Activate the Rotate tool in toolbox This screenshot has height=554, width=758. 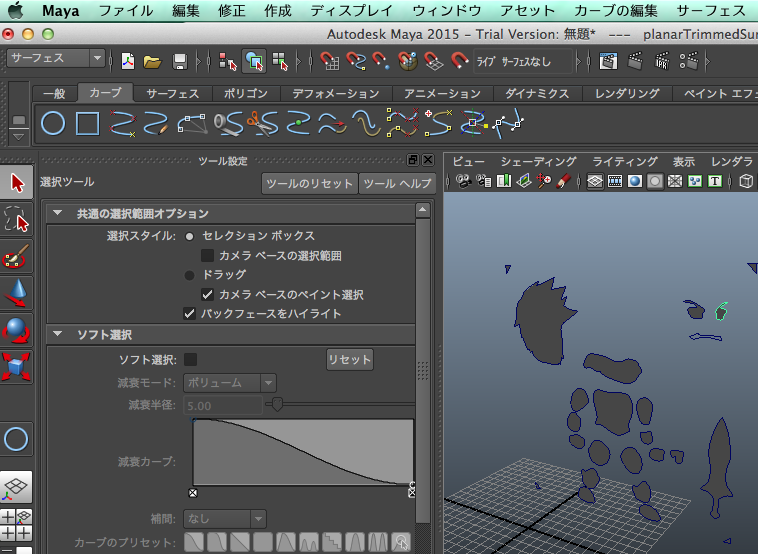pos(16,330)
